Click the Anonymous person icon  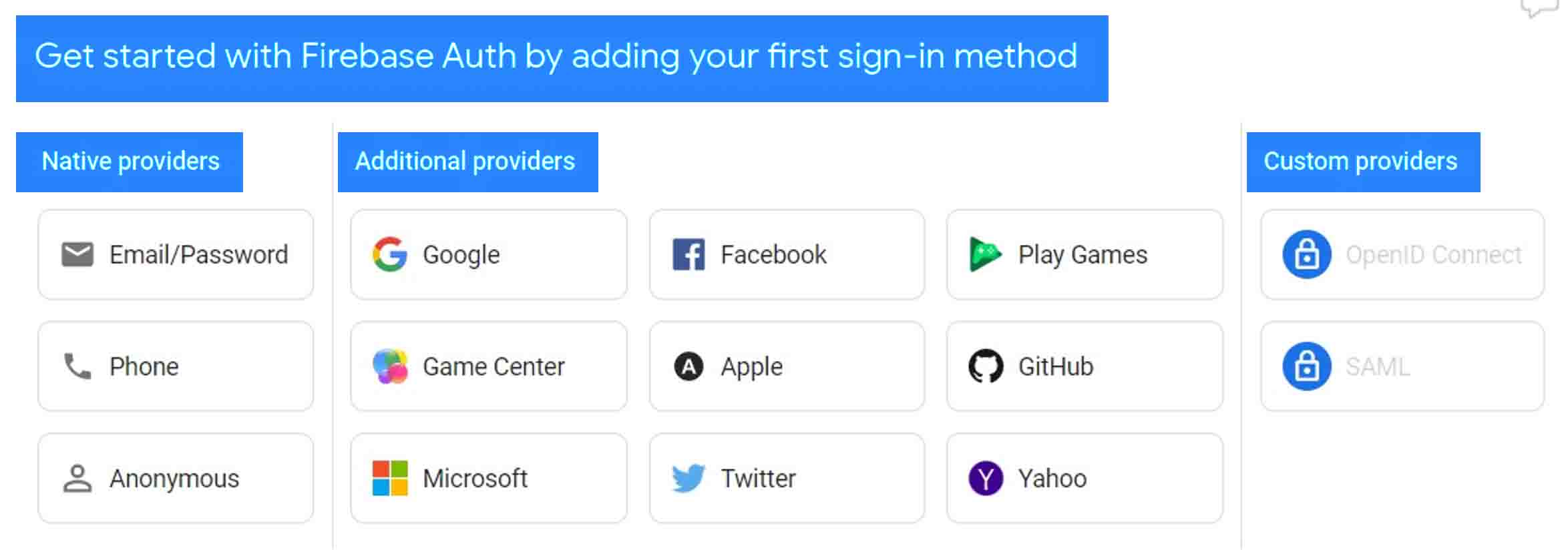click(77, 478)
